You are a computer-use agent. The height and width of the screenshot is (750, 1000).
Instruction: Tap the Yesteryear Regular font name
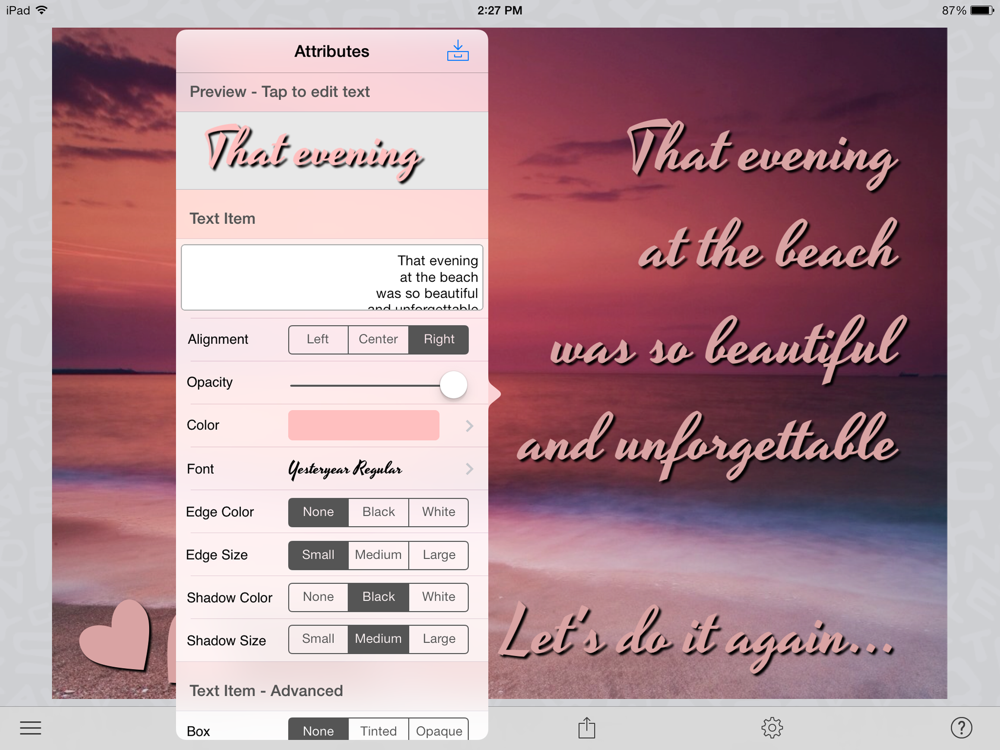(345, 469)
